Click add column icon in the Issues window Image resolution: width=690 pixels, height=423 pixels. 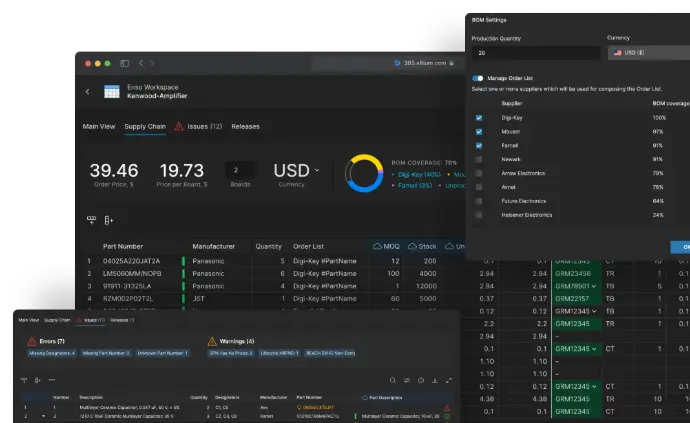tap(37, 380)
